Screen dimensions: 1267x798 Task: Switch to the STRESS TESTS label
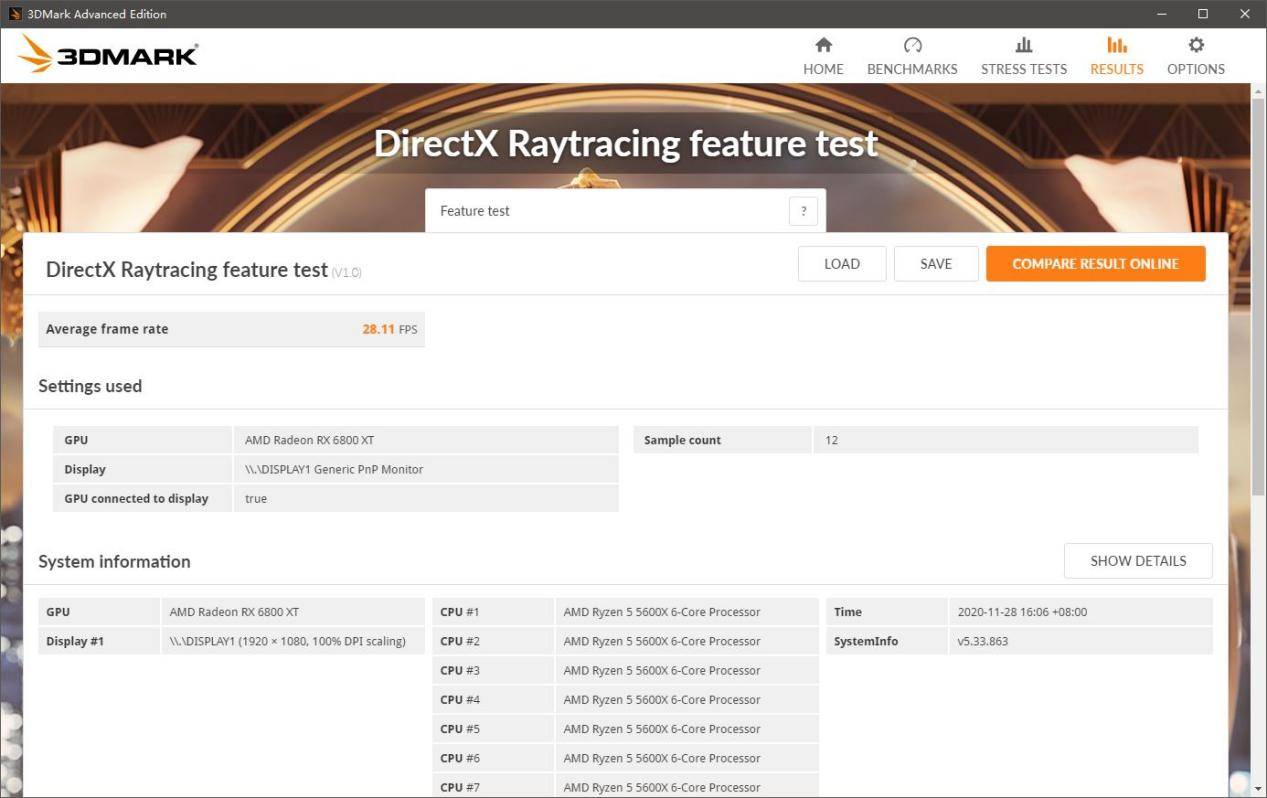click(1024, 69)
